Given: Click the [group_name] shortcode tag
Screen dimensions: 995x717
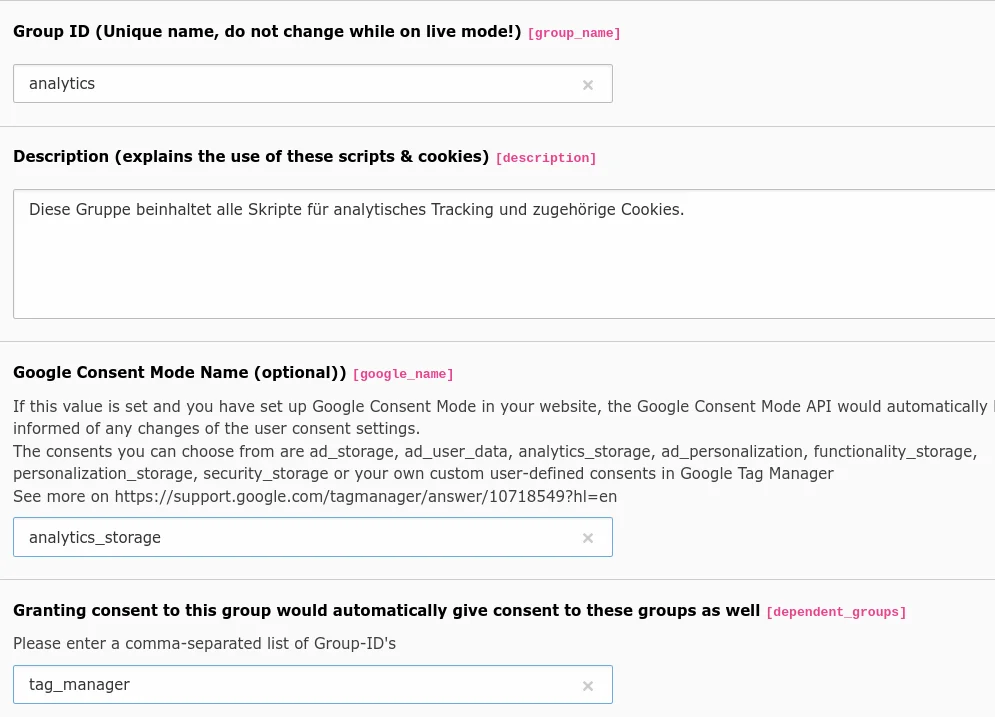Looking at the screenshot, I should [573, 32].
